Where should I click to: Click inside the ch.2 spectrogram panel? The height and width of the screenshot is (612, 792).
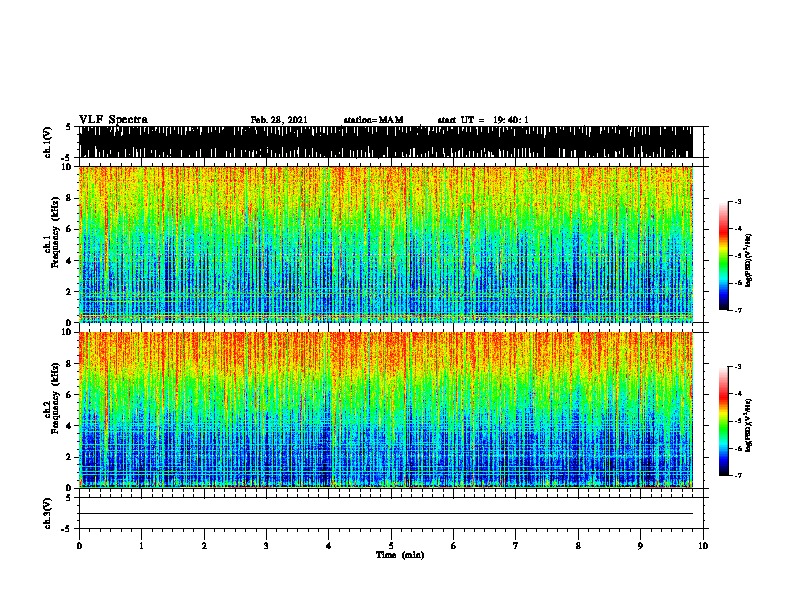(386, 410)
